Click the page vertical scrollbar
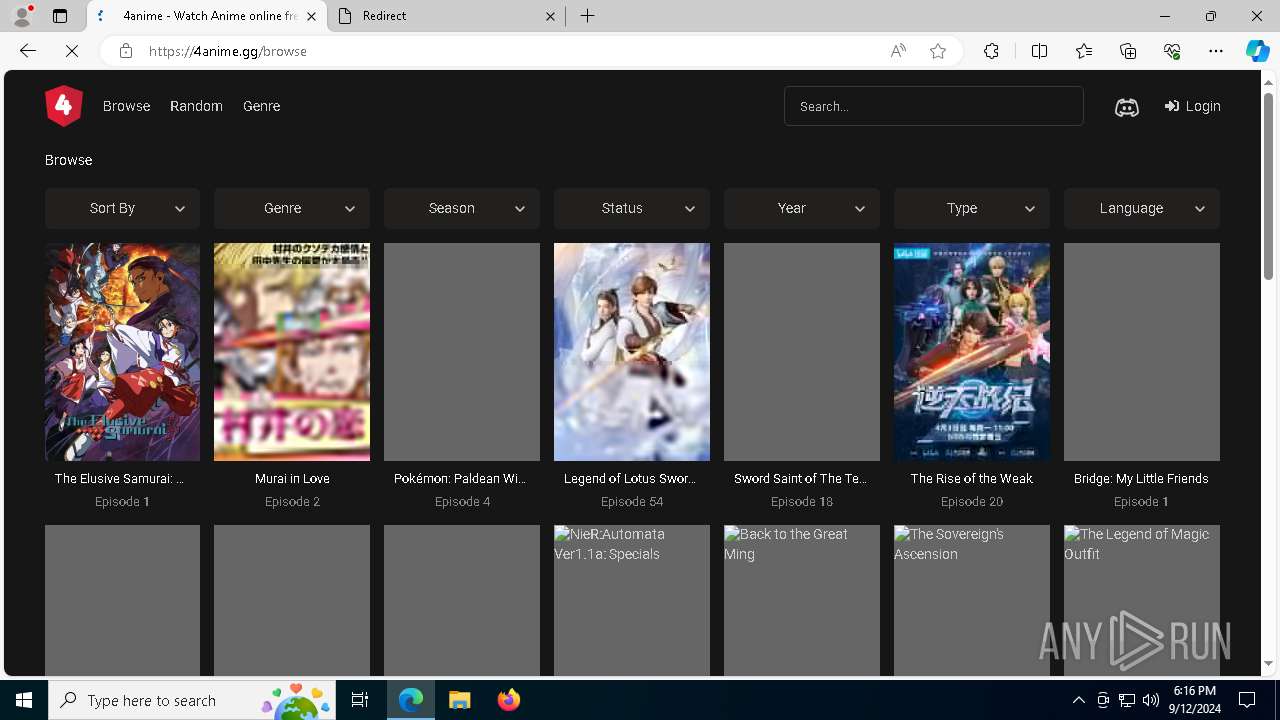The width and height of the screenshot is (1280, 720). pyautogui.click(x=1269, y=188)
